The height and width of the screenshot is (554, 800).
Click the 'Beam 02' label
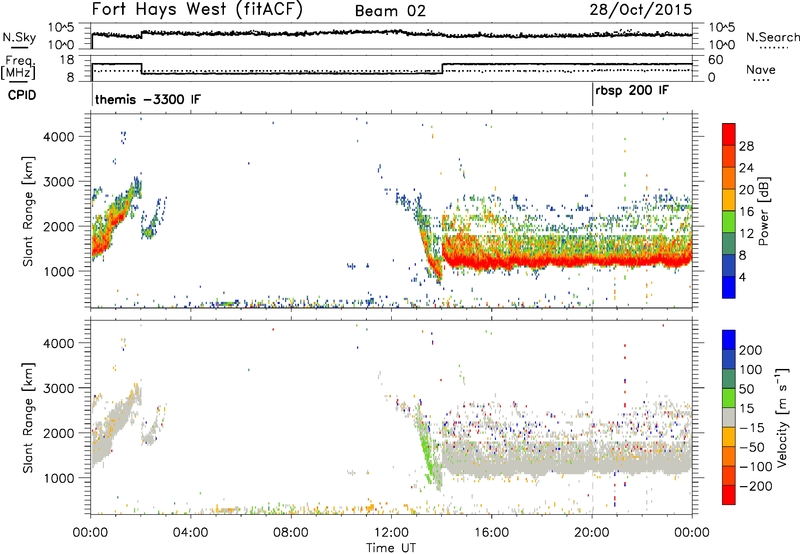coord(390,11)
